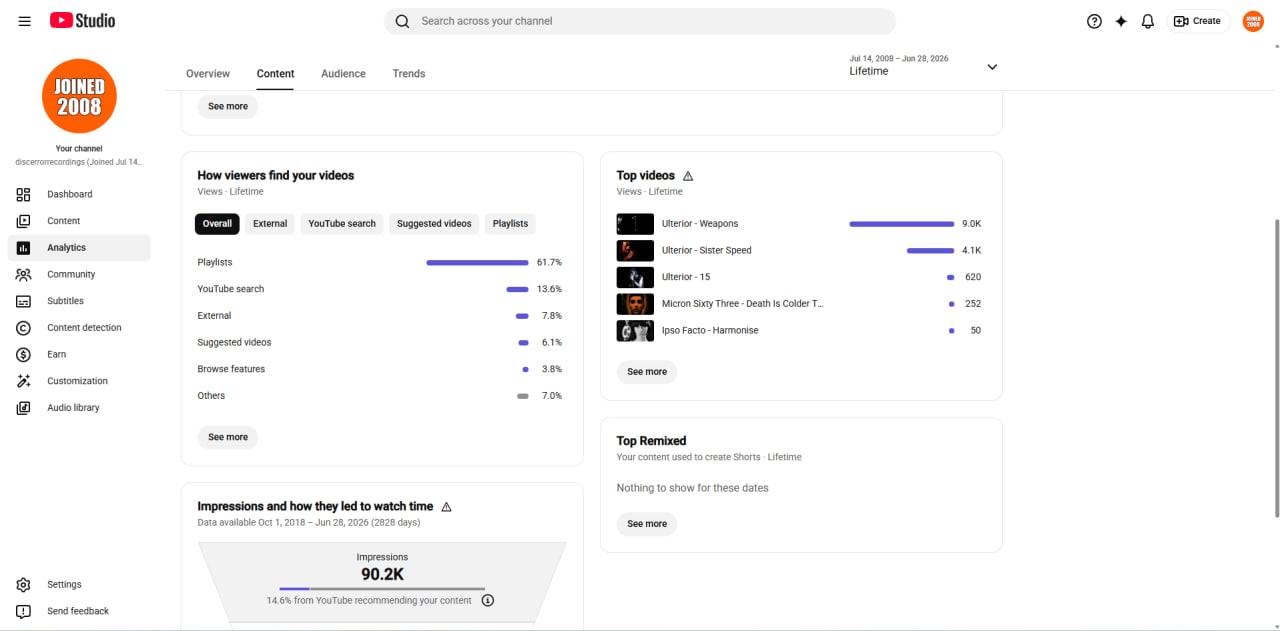Click the Top videos warning triangle icon
This screenshot has width=1280, height=631.
688,176
